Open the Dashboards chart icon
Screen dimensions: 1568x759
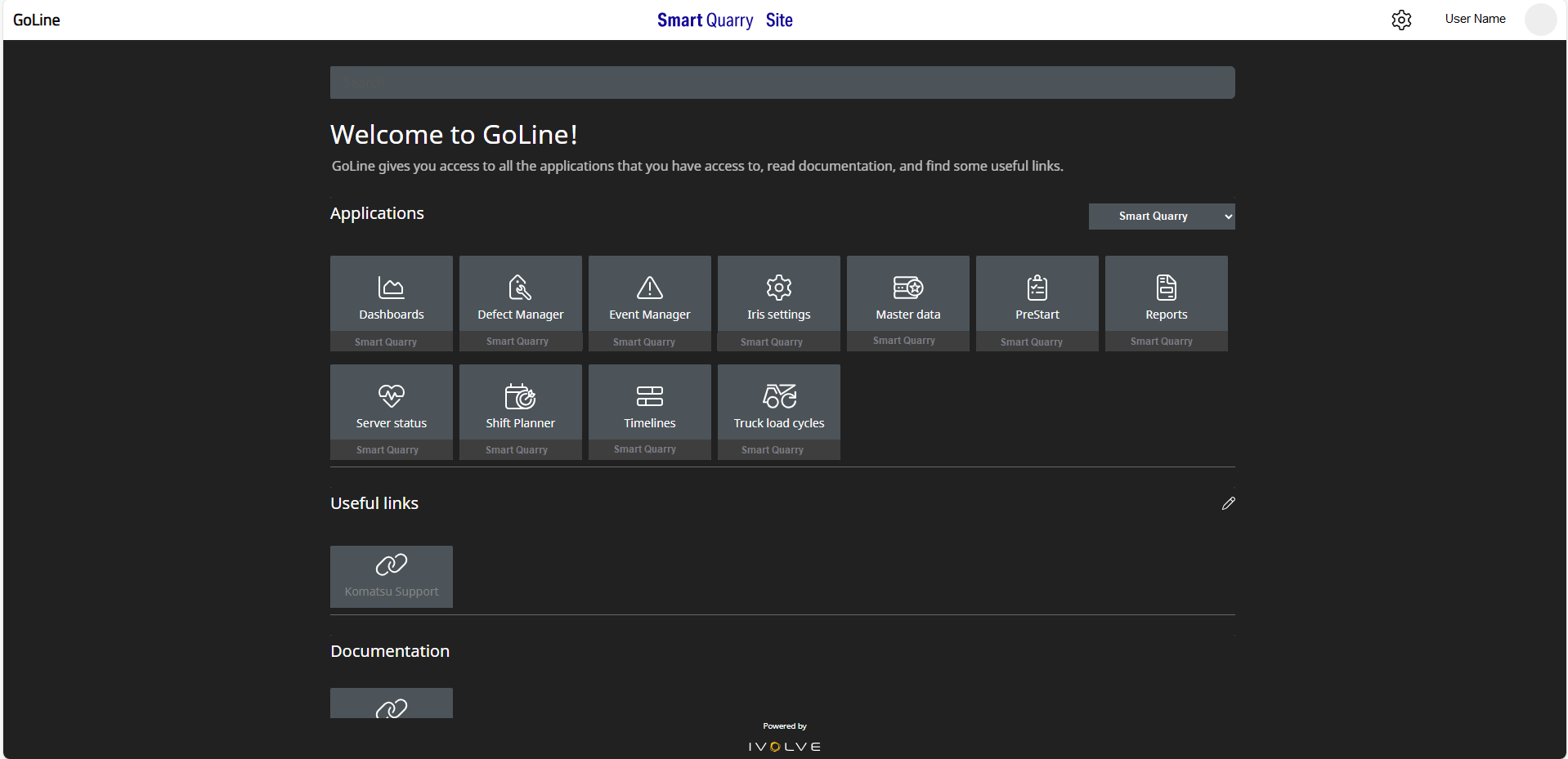[x=391, y=288]
